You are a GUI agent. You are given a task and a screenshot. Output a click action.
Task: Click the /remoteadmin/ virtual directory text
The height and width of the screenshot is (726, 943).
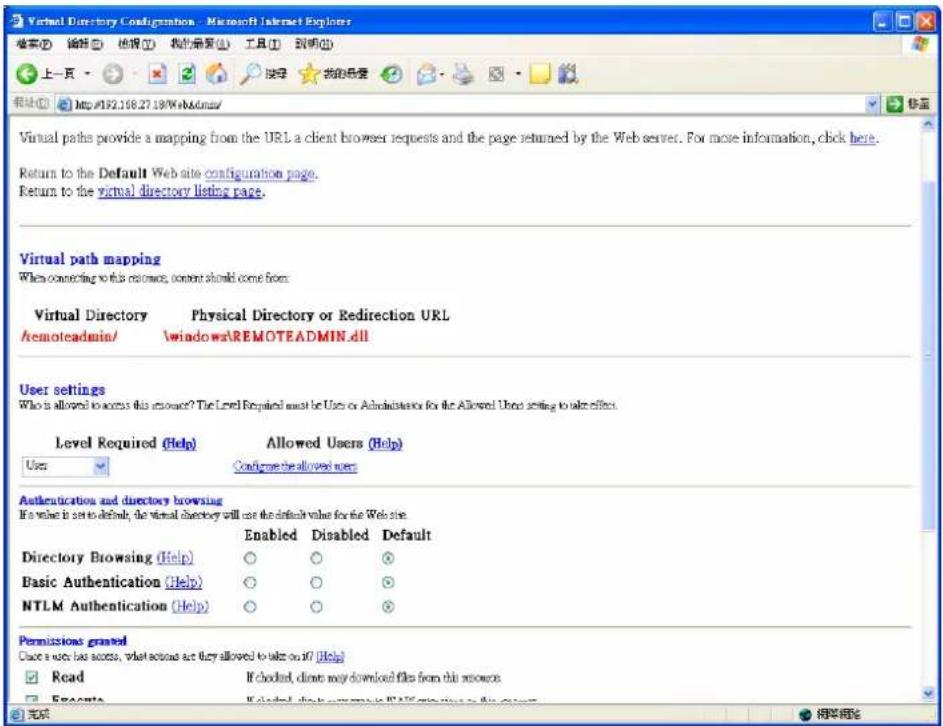69,336
